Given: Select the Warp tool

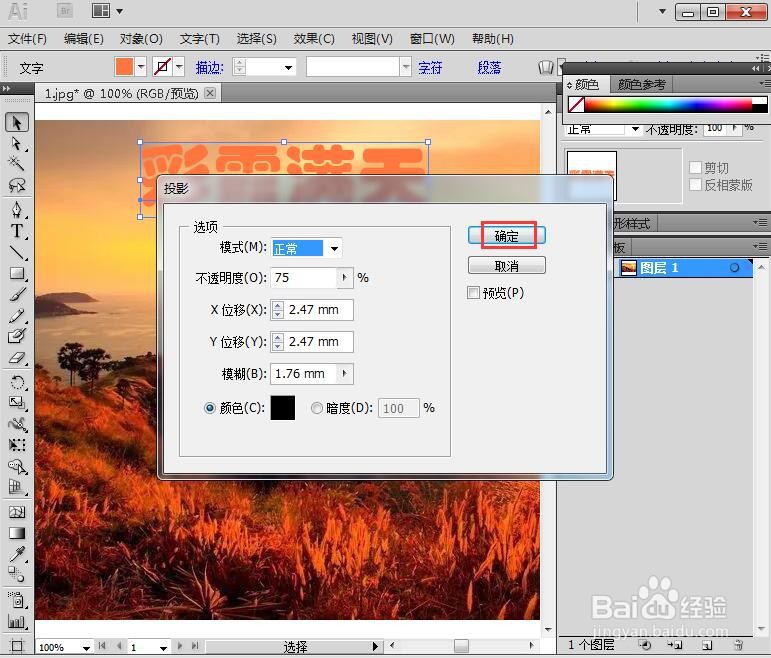Looking at the screenshot, I should coord(17,424).
